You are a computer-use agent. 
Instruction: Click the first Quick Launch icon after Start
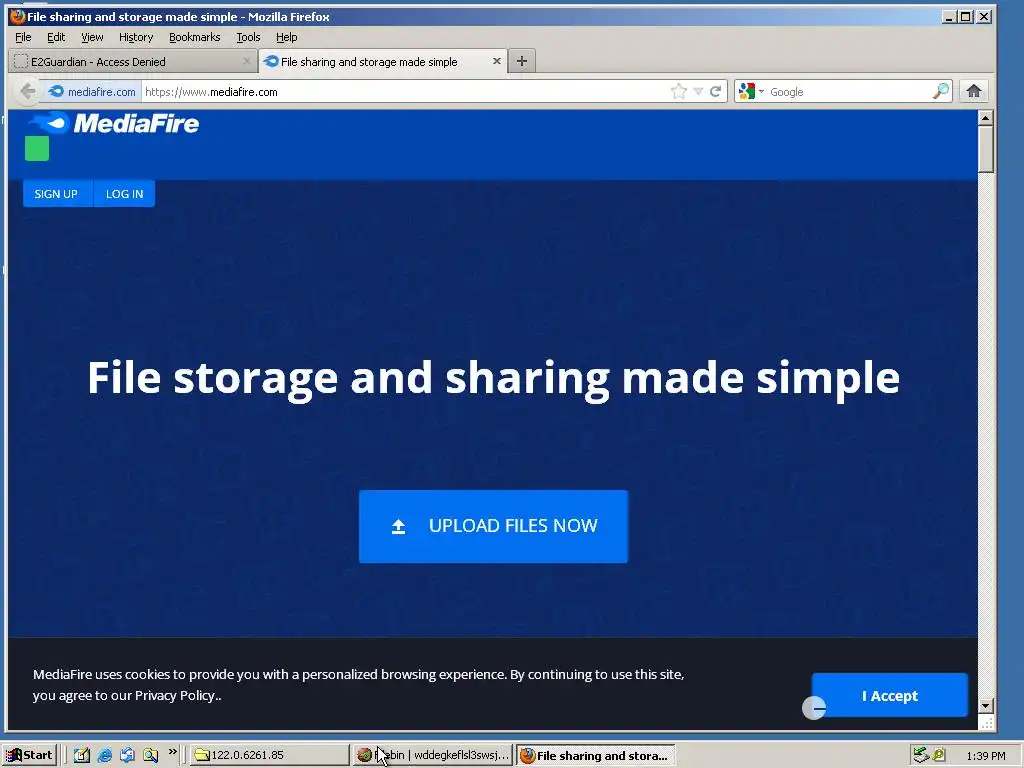(x=81, y=755)
